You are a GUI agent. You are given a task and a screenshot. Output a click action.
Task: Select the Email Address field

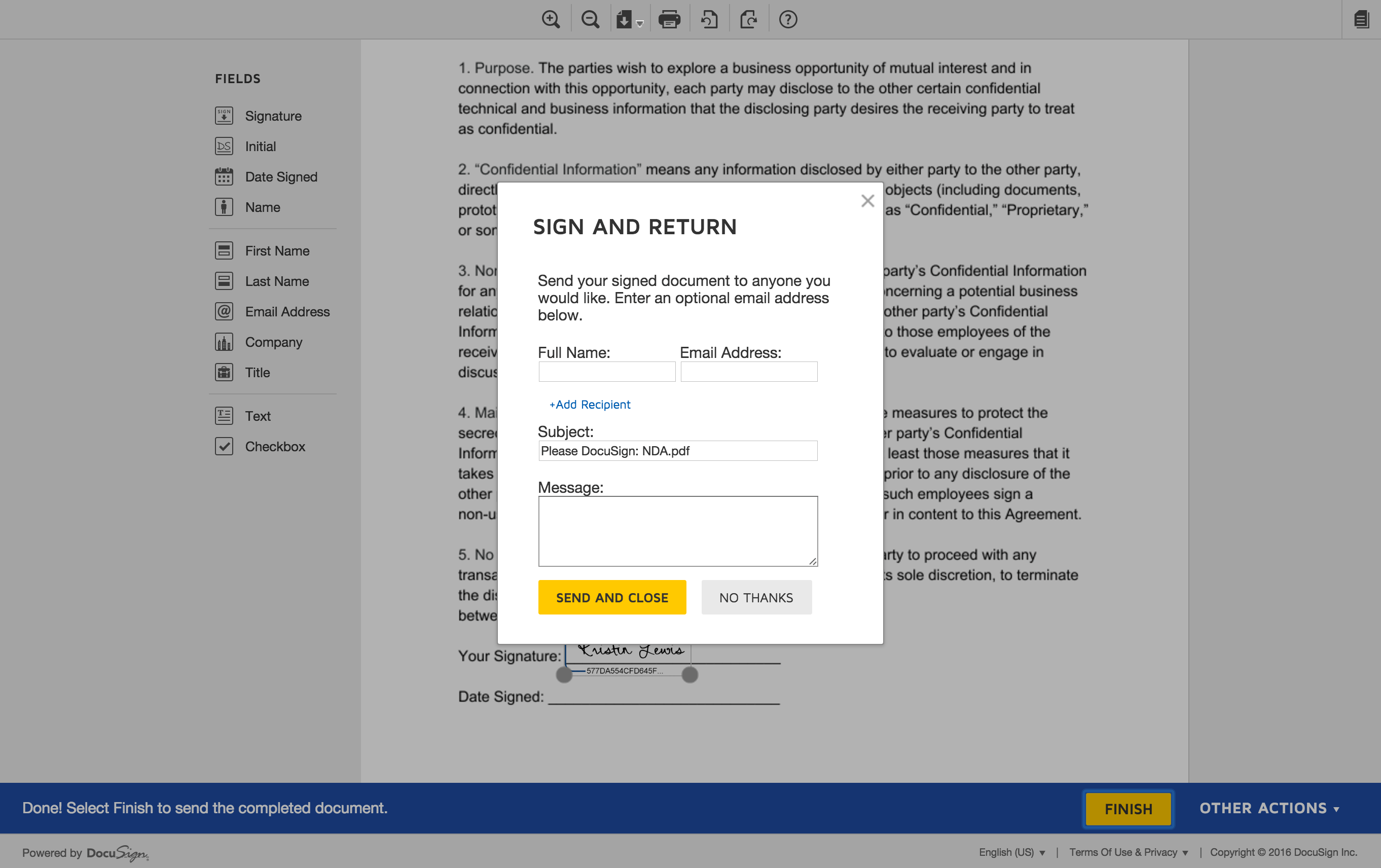pos(287,311)
